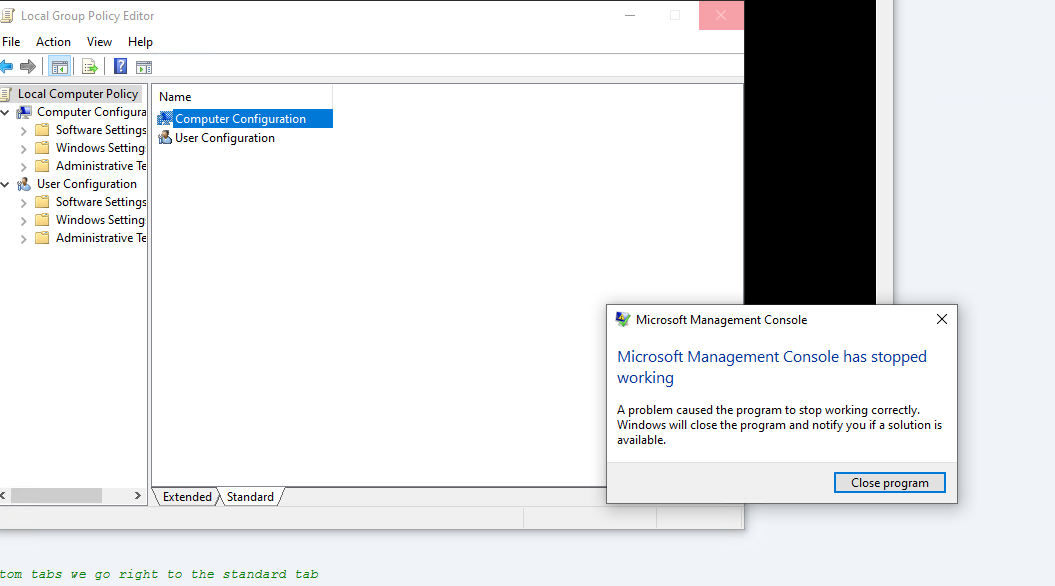Screen dimensions: 1055x586
Task: Select Administrative Templates folder icon under User Configuration
Action: [x=42, y=237]
